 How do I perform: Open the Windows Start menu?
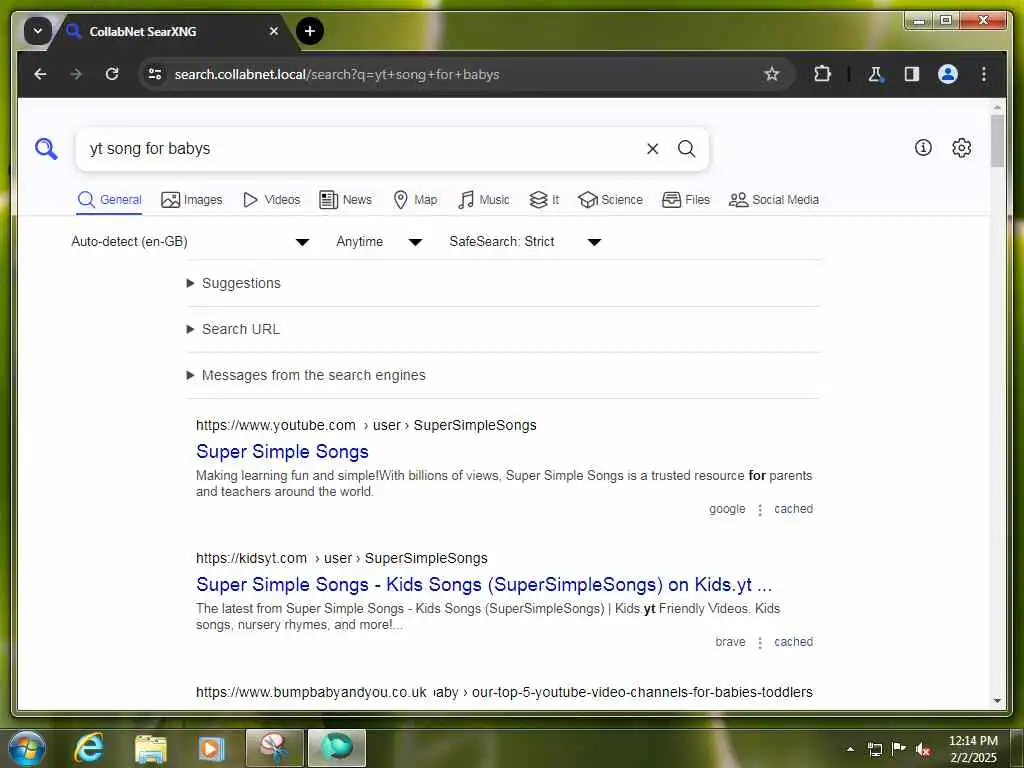click(27, 748)
